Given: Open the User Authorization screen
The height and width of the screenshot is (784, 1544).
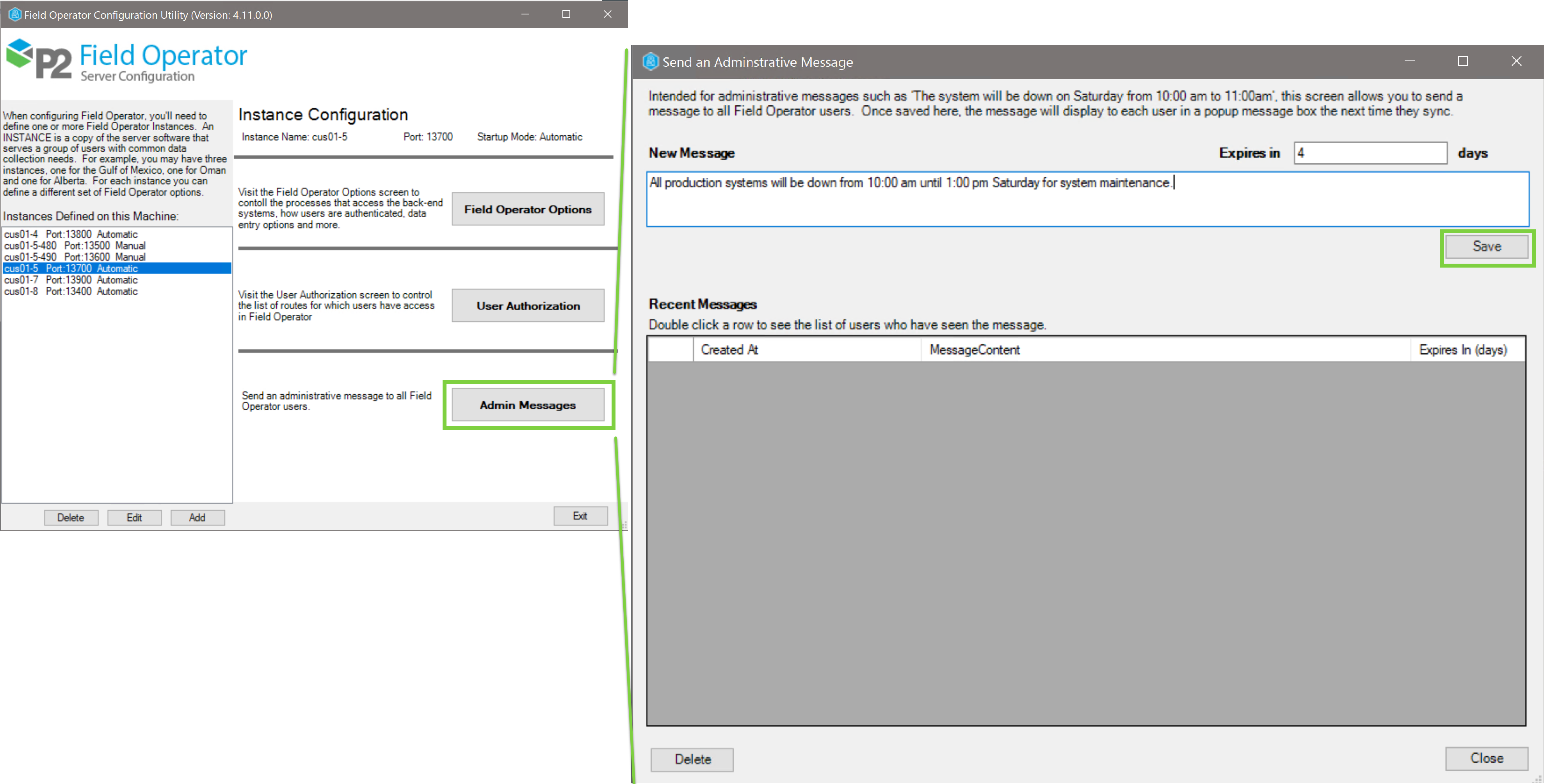Looking at the screenshot, I should click(527, 305).
